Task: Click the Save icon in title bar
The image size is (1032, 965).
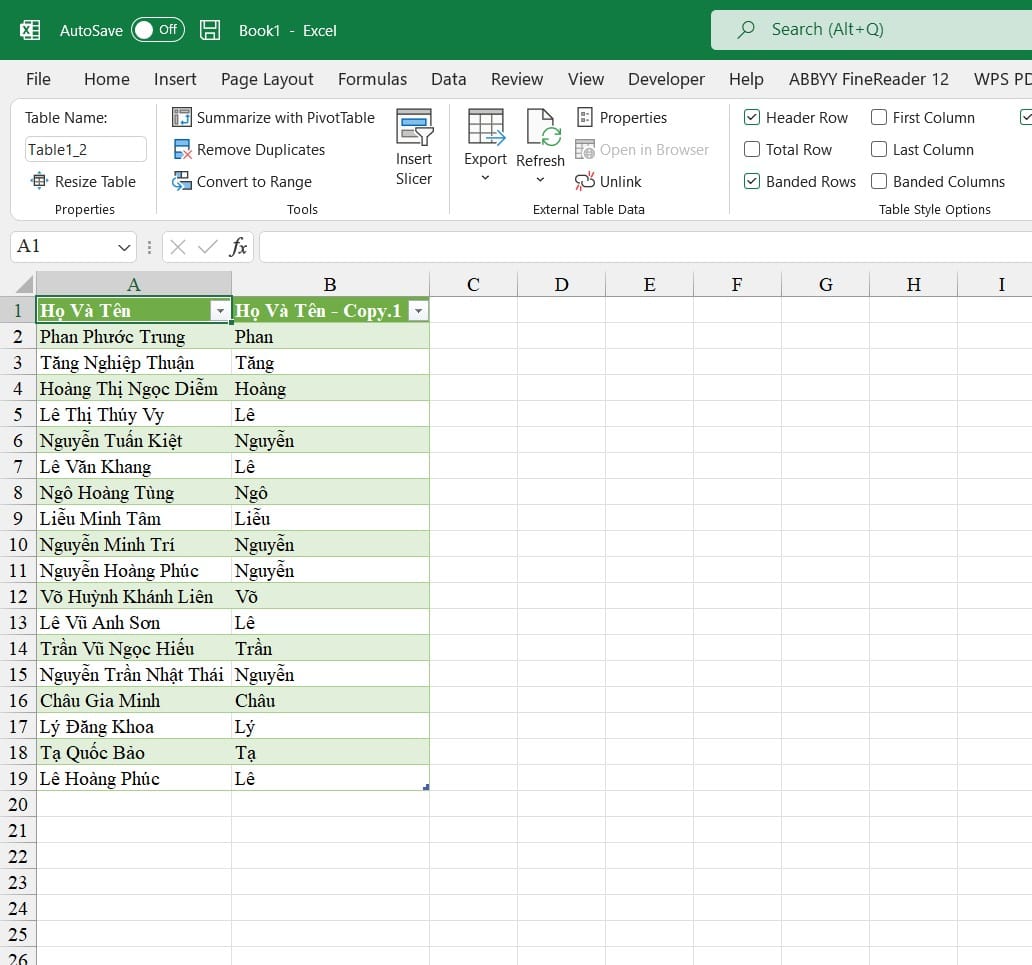Action: (x=210, y=30)
